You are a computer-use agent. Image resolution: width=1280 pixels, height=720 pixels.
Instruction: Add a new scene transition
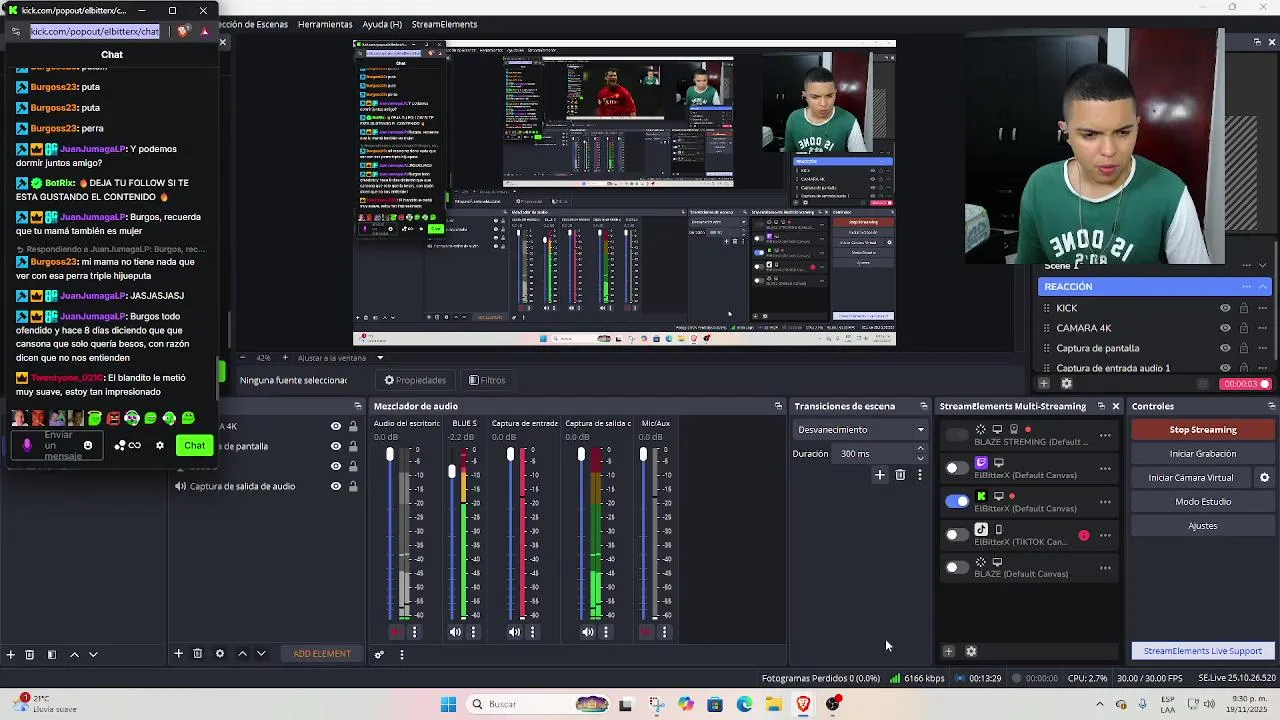[880, 475]
